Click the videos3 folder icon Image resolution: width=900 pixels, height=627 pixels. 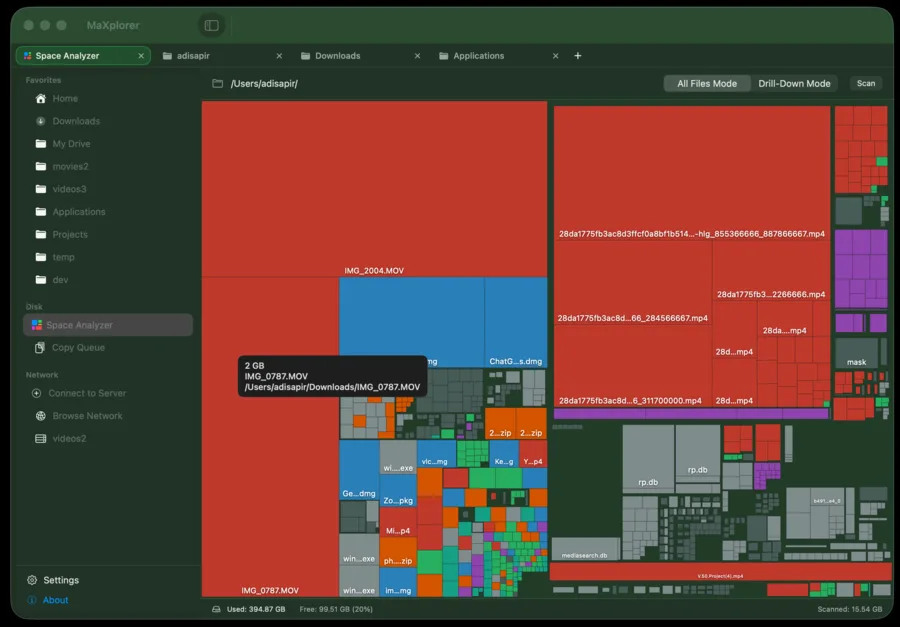tap(41, 189)
